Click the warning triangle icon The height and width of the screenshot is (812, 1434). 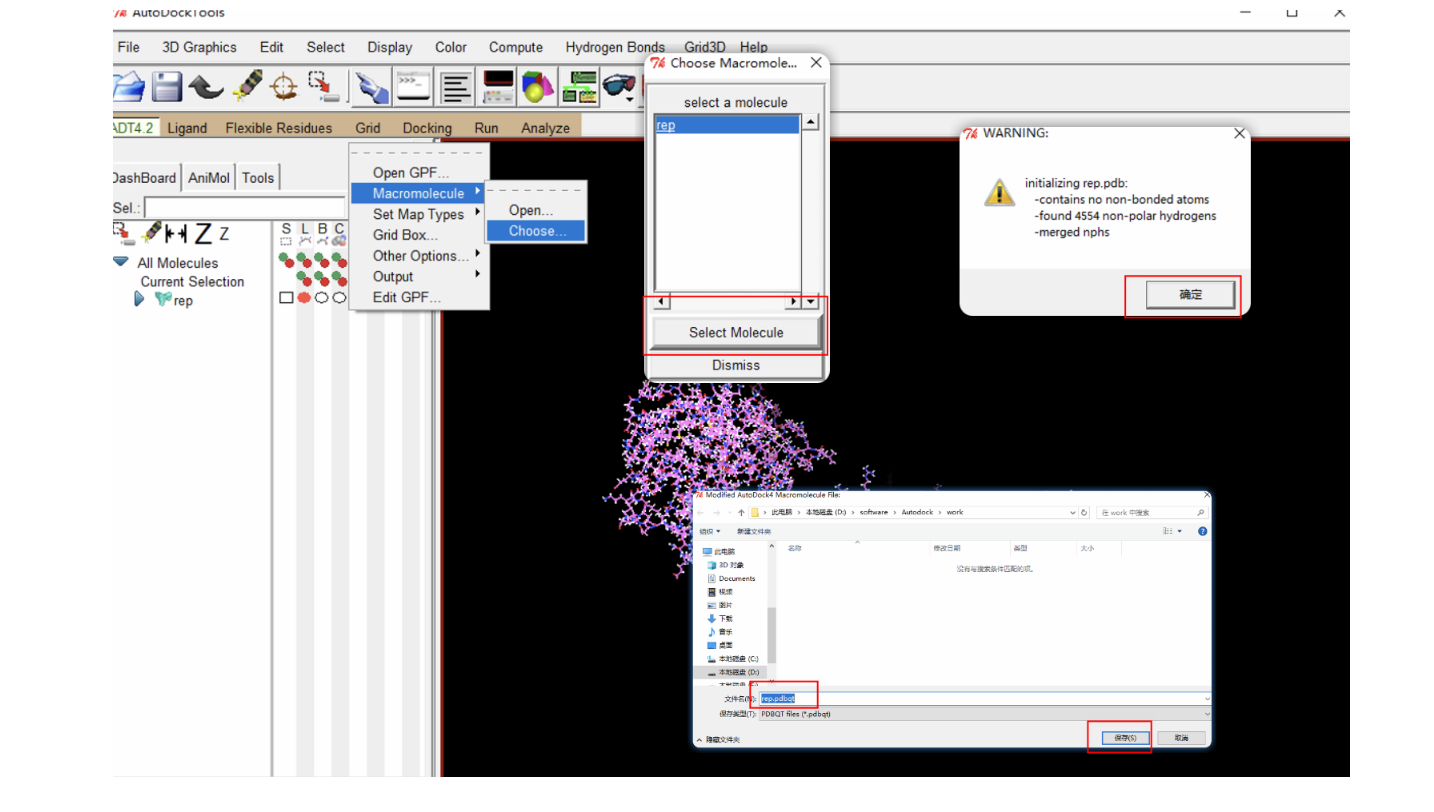click(x=999, y=192)
